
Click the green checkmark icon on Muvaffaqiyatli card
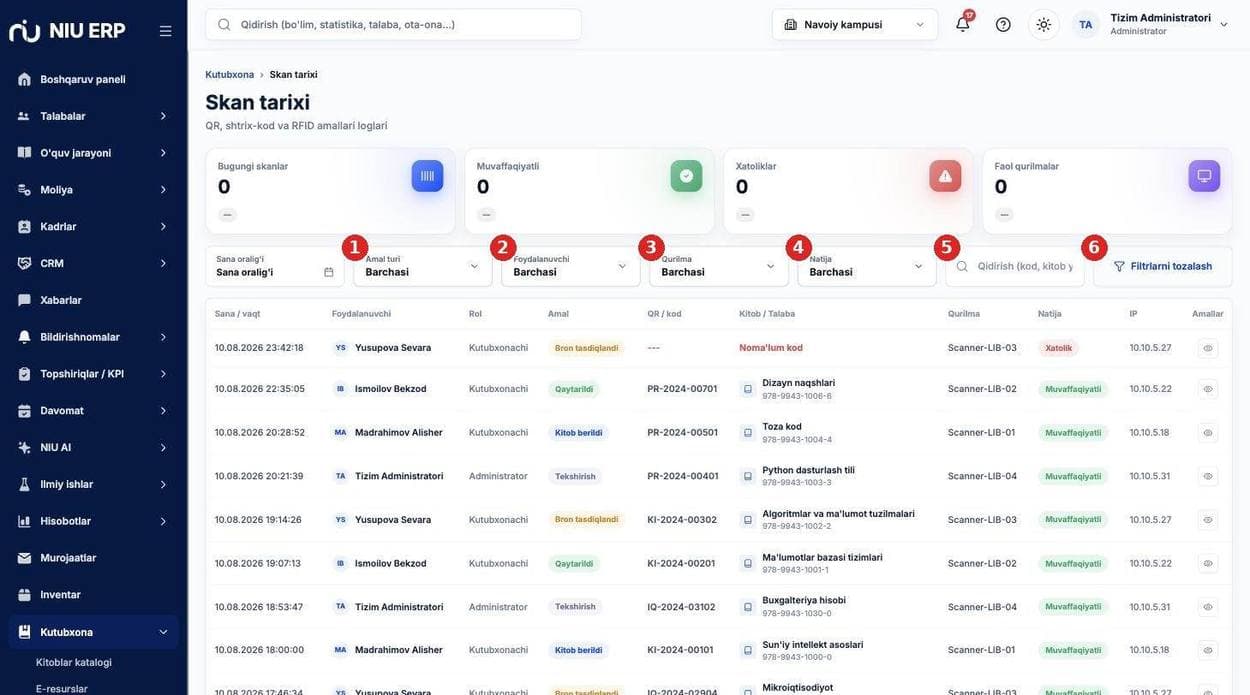(686, 176)
